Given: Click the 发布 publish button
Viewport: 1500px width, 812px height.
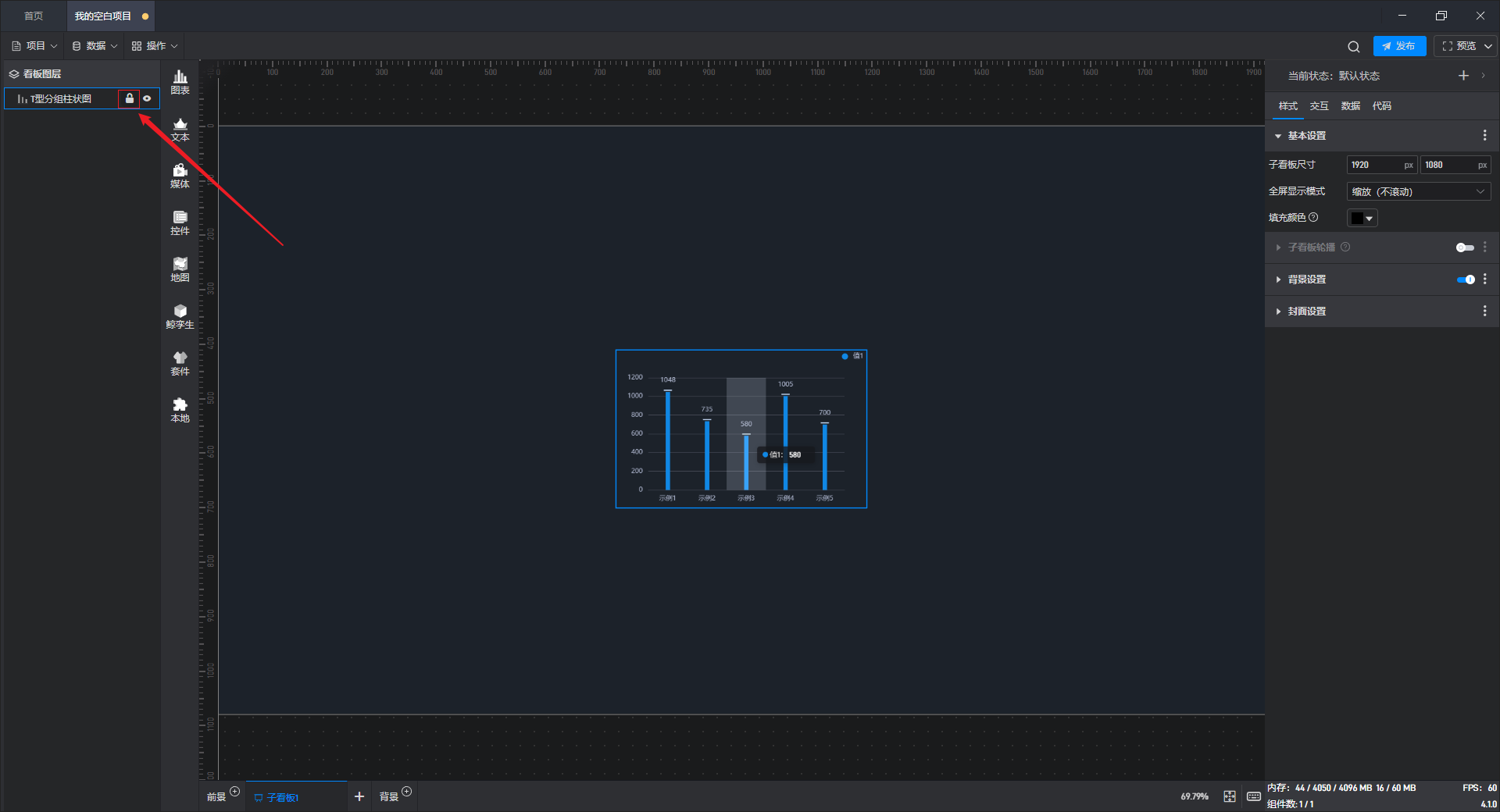Looking at the screenshot, I should (x=1399, y=46).
